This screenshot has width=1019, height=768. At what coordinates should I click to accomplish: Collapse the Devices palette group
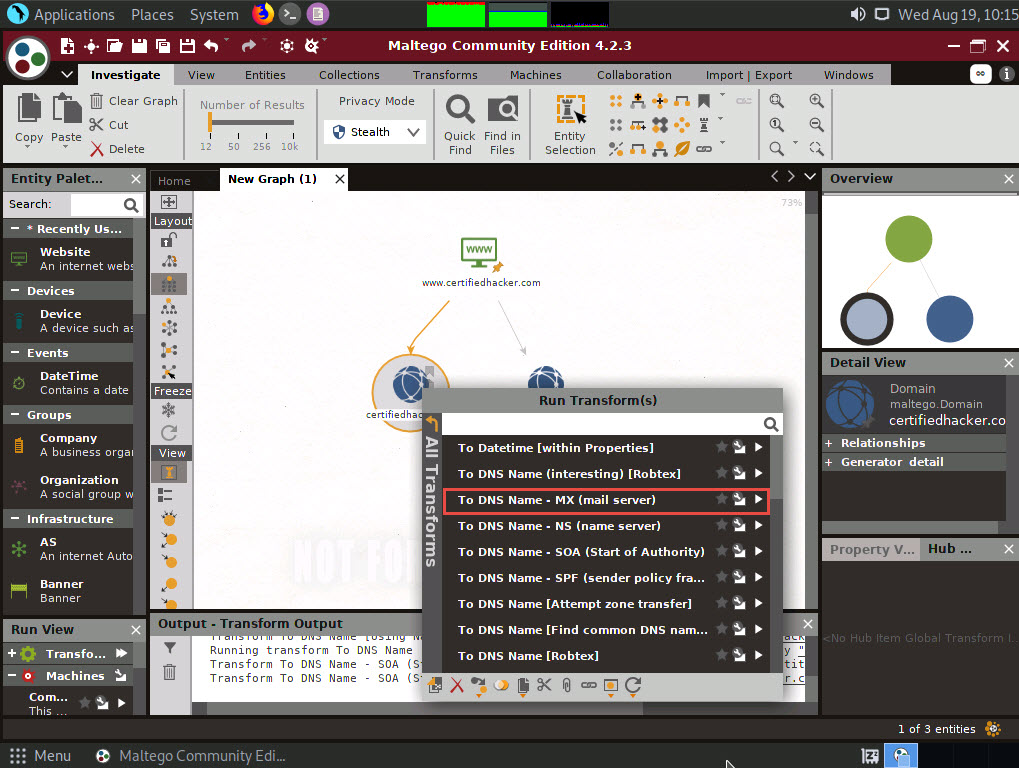(x=14, y=290)
